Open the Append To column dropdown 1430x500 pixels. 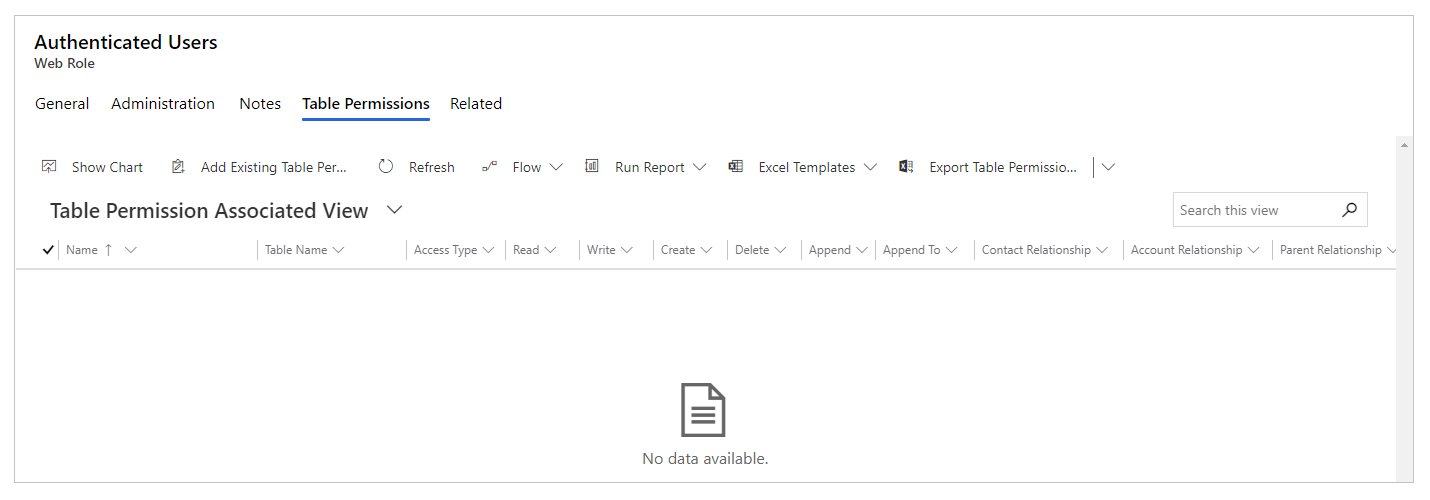click(951, 250)
